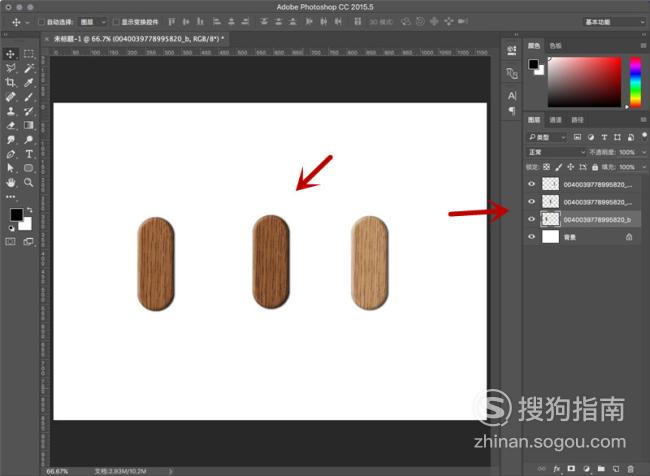This screenshot has height=476, width=650.
Task: Open the Layers panel options menu
Action: pyautogui.click(x=643, y=119)
